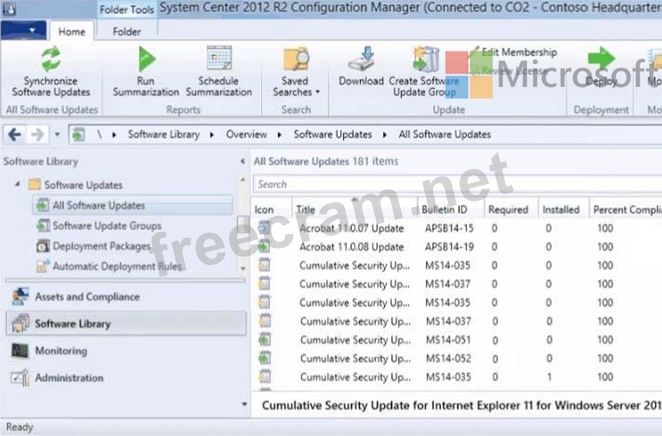The height and width of the screenshot is (436, 662).
Task: Go back with the navigation arrow
Action: pos(14,135)
